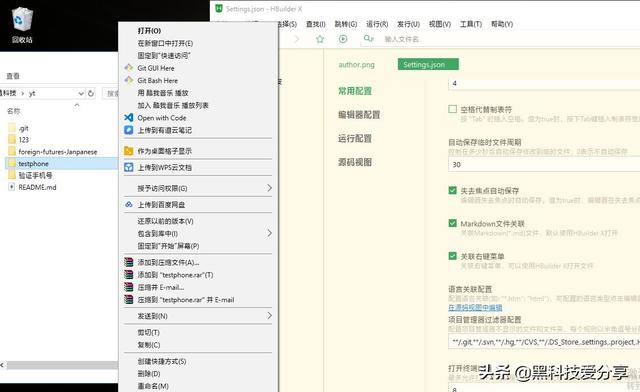Open the 工具(T) menu in HBuilder X

pos(471,24)
